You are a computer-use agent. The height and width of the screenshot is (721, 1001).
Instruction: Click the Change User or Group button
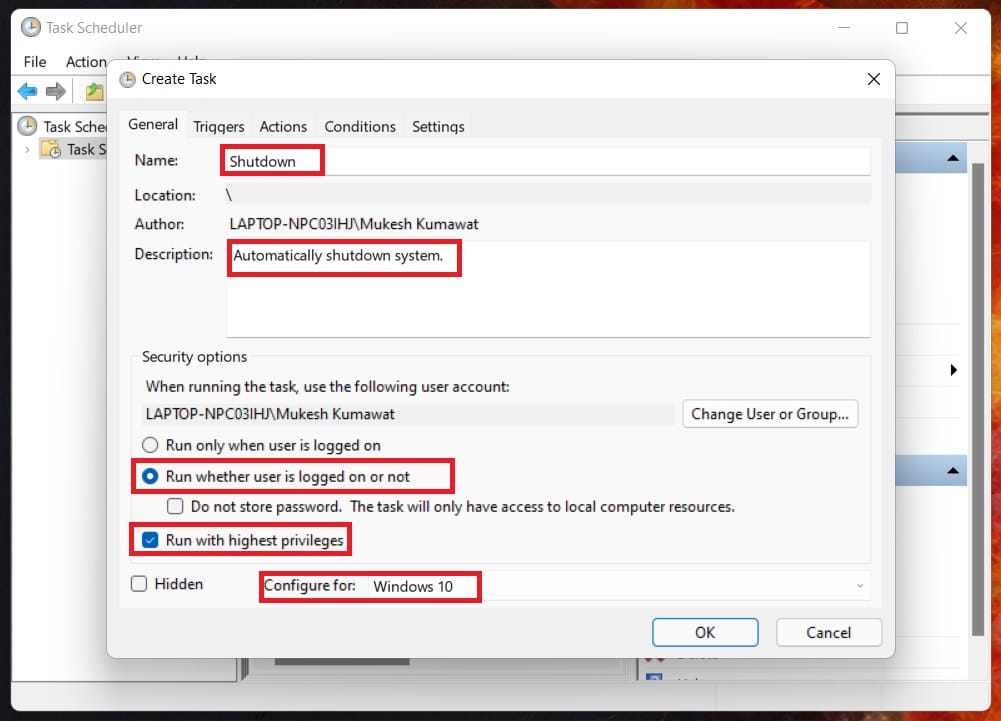point(770,414)
